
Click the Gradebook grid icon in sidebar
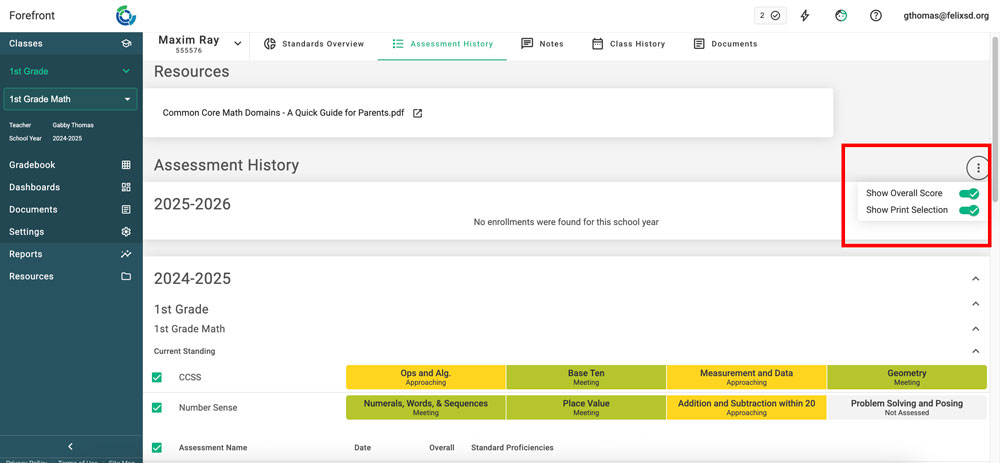126,165
